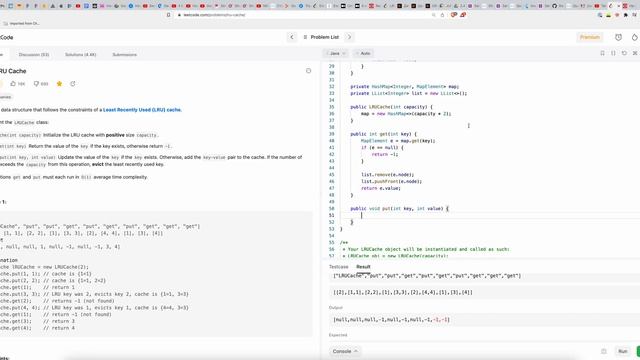
Task: Click the streak flame icon in header
Action: 635,37
